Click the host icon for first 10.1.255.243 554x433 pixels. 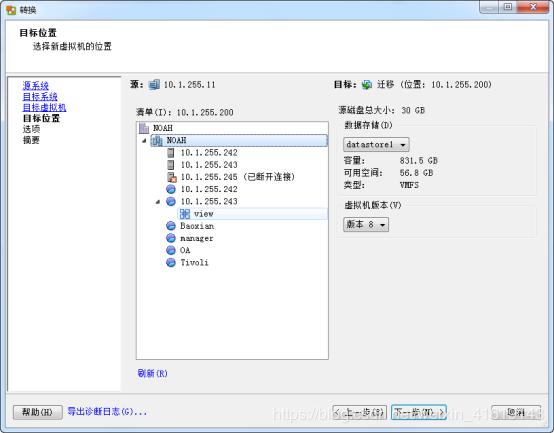tap(171, 165)
